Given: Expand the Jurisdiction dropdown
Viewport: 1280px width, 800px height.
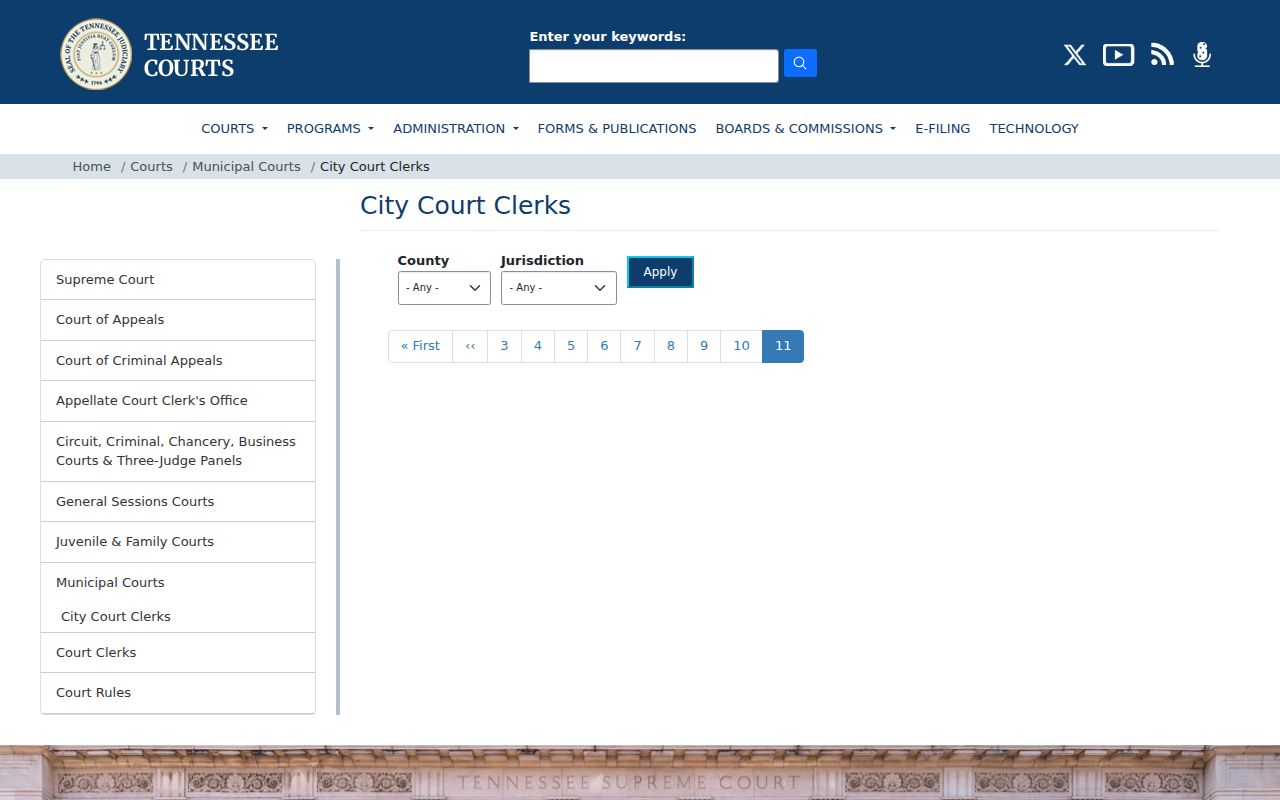Looking at the screenshot, I should 559,288.
